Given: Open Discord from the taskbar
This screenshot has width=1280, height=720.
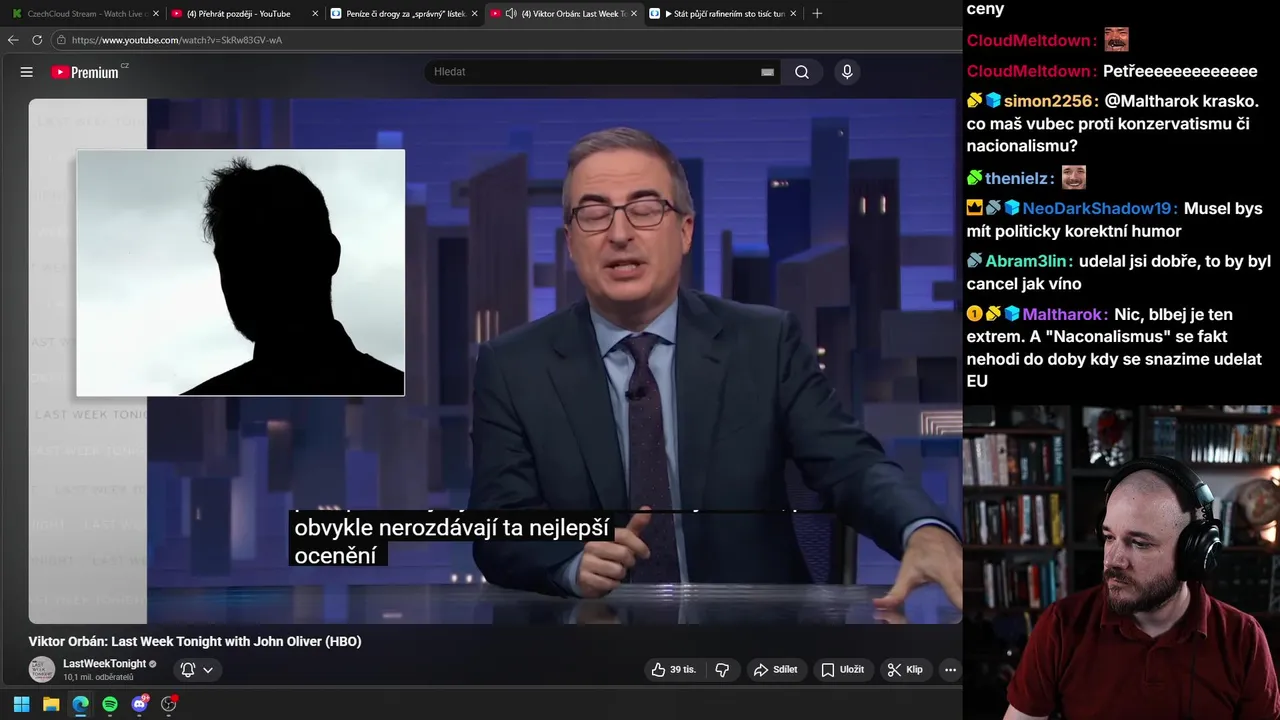Looking at the screenshot, I should click(140, 704).
